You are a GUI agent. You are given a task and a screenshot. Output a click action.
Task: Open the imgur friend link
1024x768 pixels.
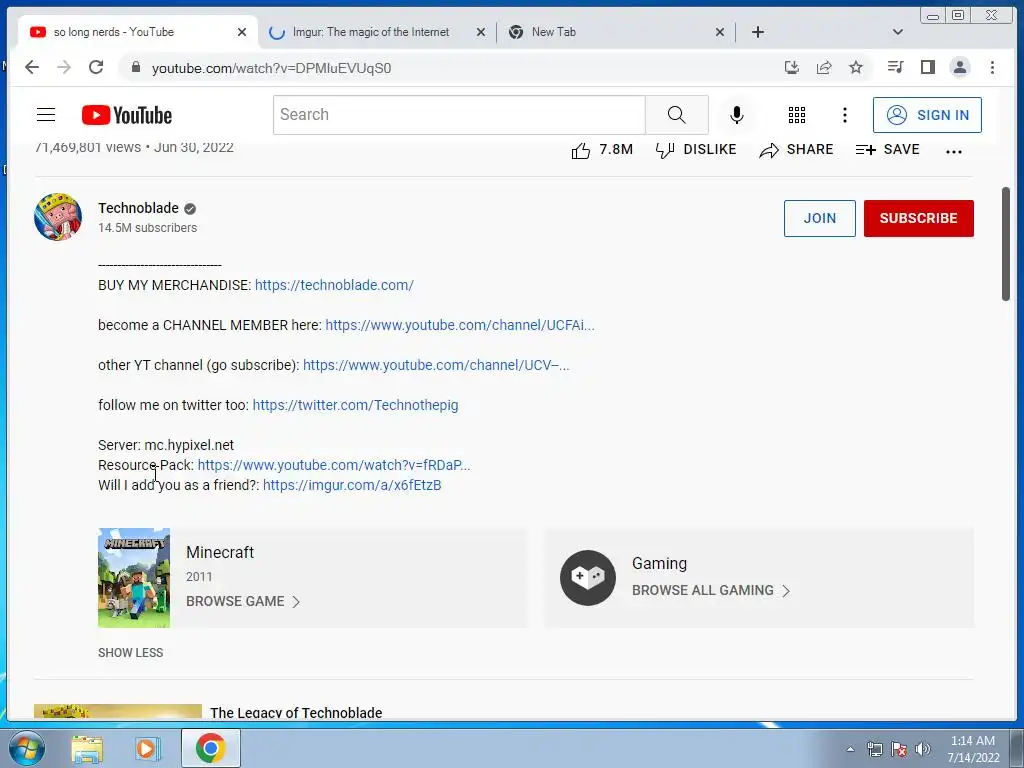point(352,485)
